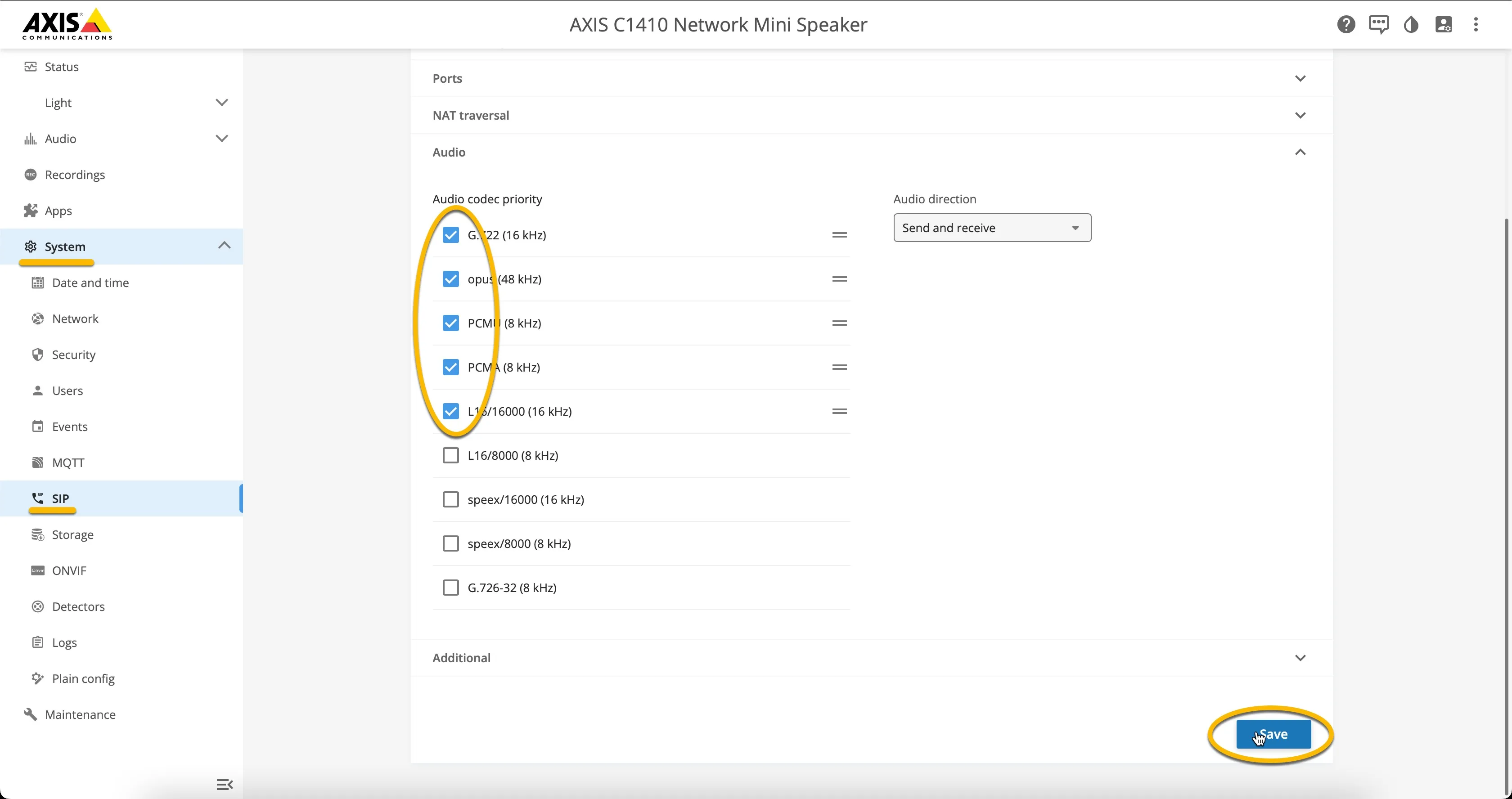This screenshot has height=799, width=1512.
Task: Open the user account icon
Action: pos(1443,25)
